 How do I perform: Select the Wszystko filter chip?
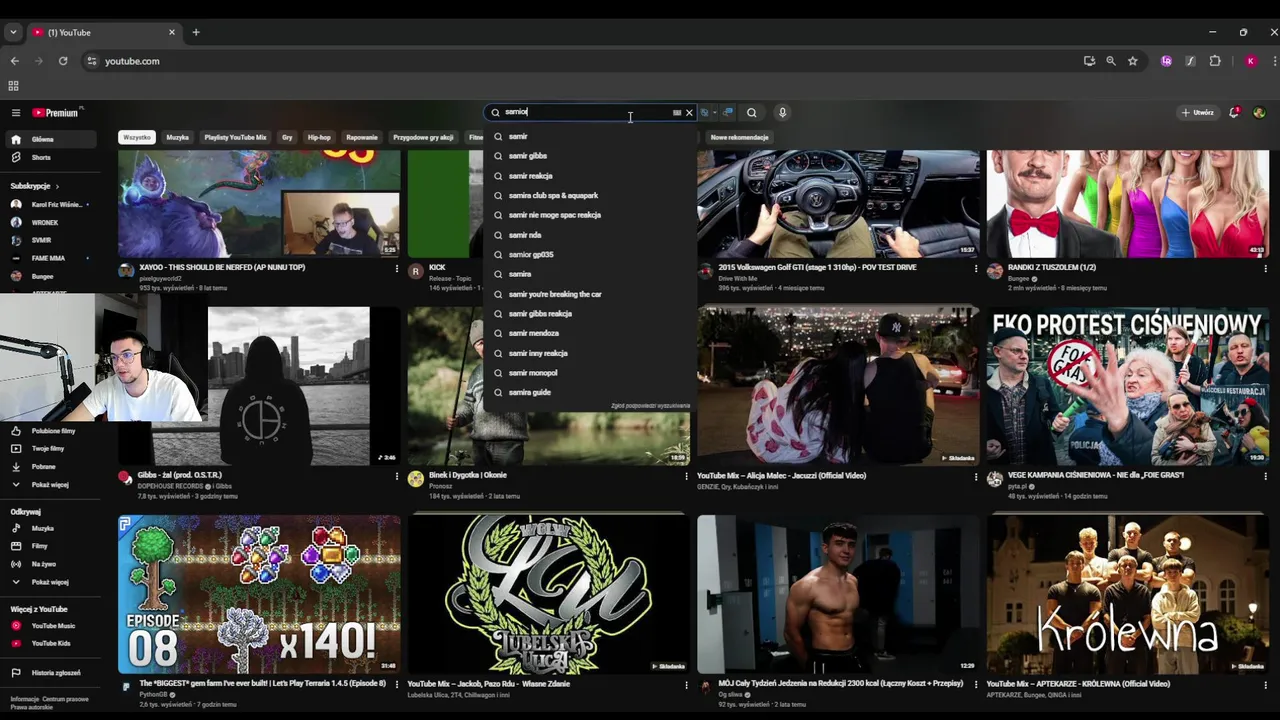[x=137, y=137]
